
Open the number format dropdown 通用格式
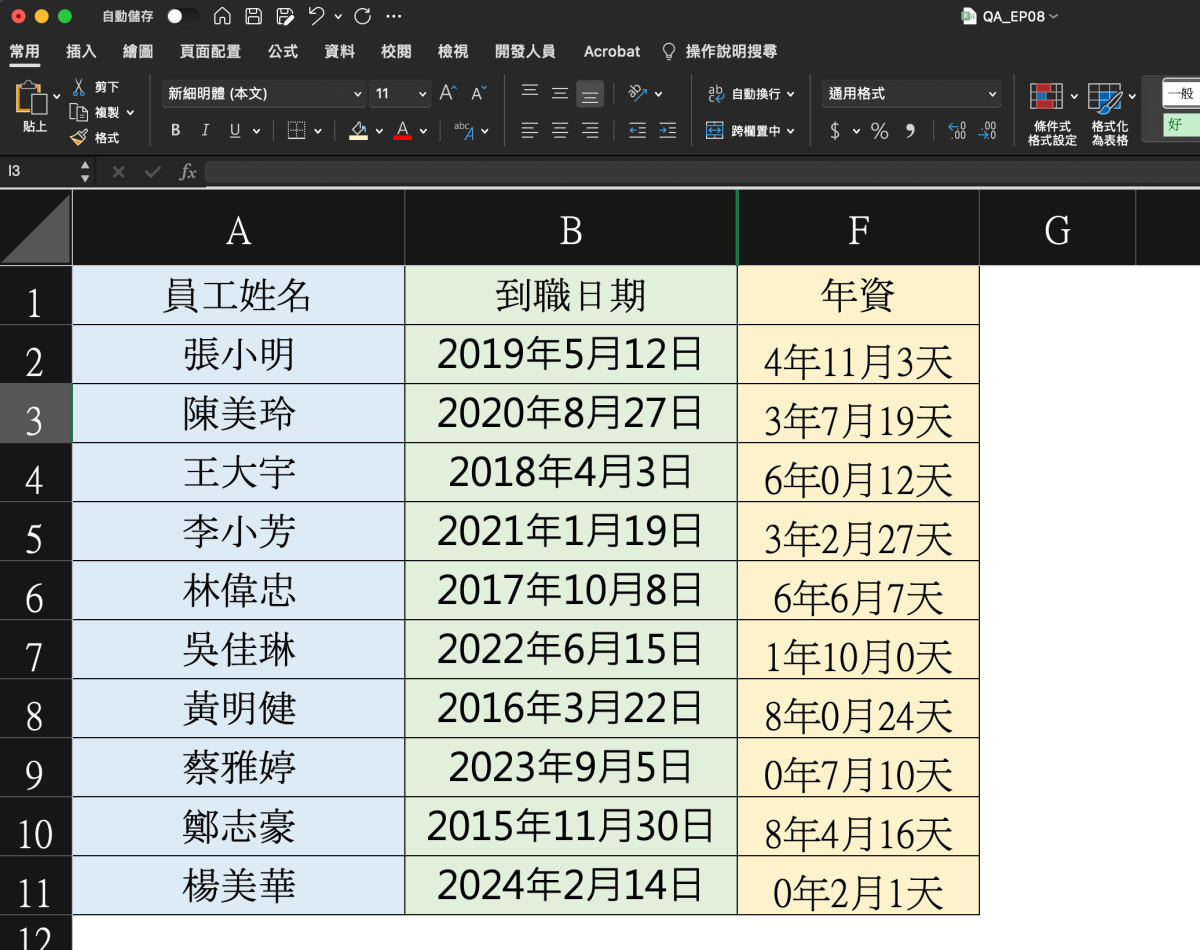pyautogui.click(x=912, y=93)
